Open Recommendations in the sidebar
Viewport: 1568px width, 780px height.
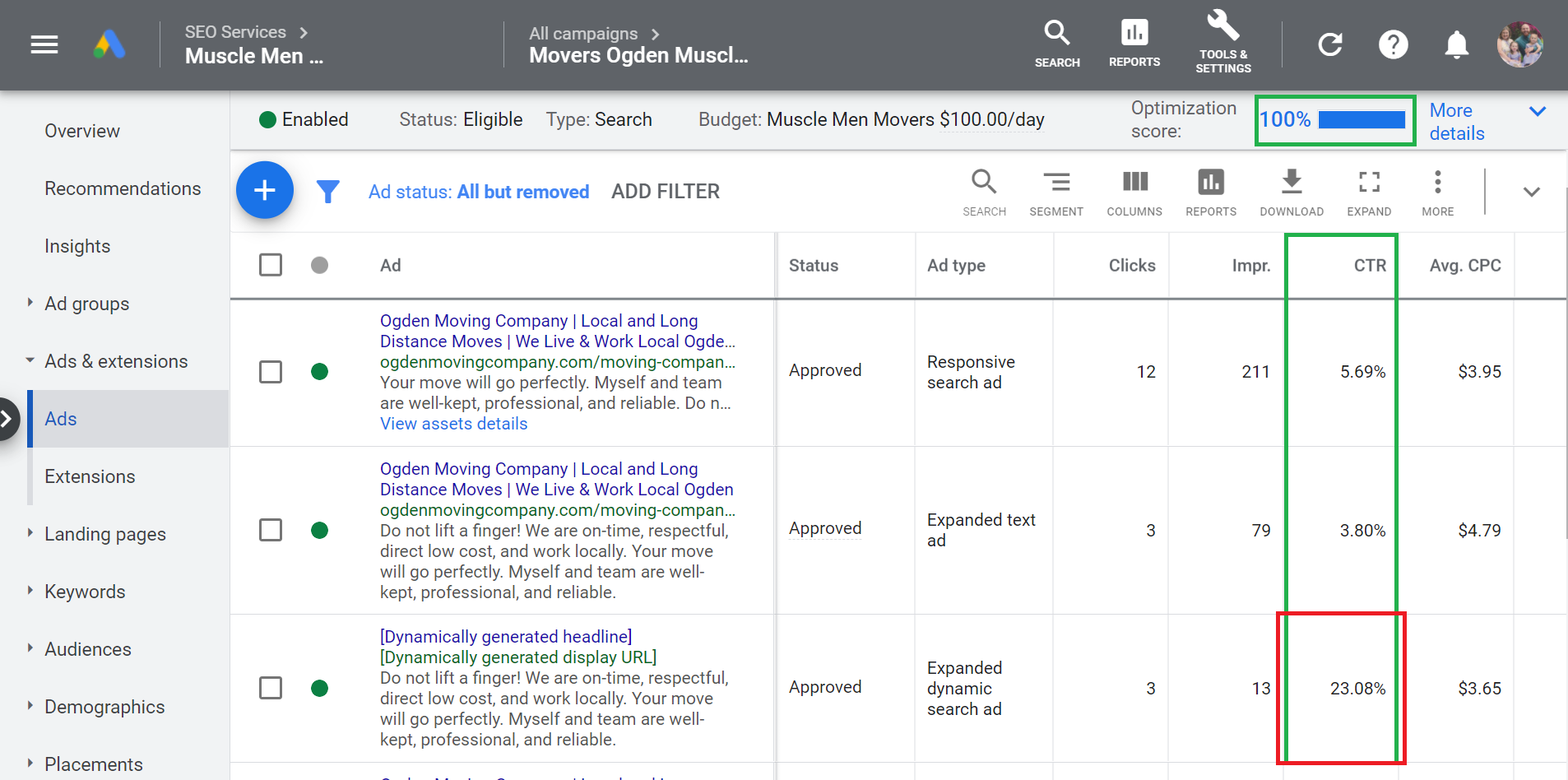tap(123, 188)
